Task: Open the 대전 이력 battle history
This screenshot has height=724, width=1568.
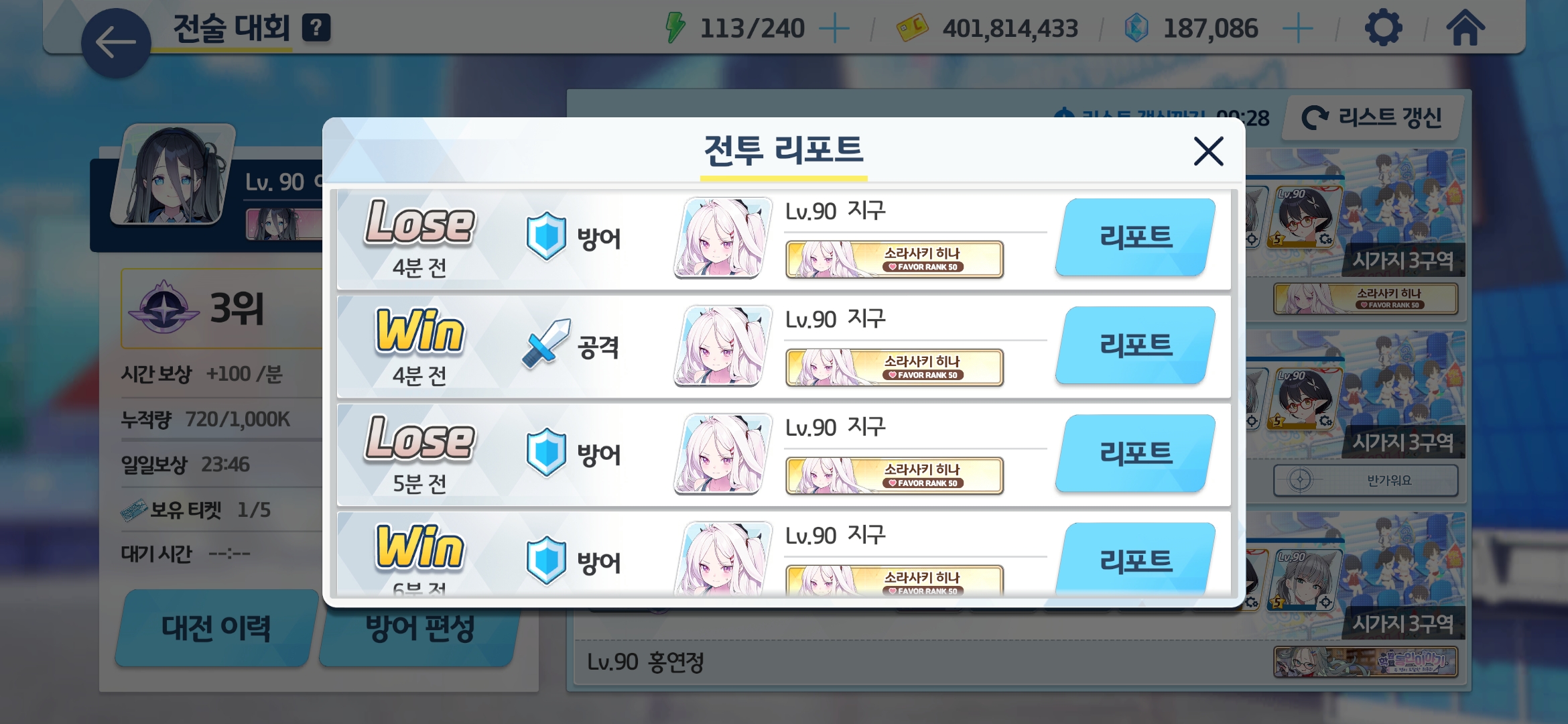Action: pos(216,628)
